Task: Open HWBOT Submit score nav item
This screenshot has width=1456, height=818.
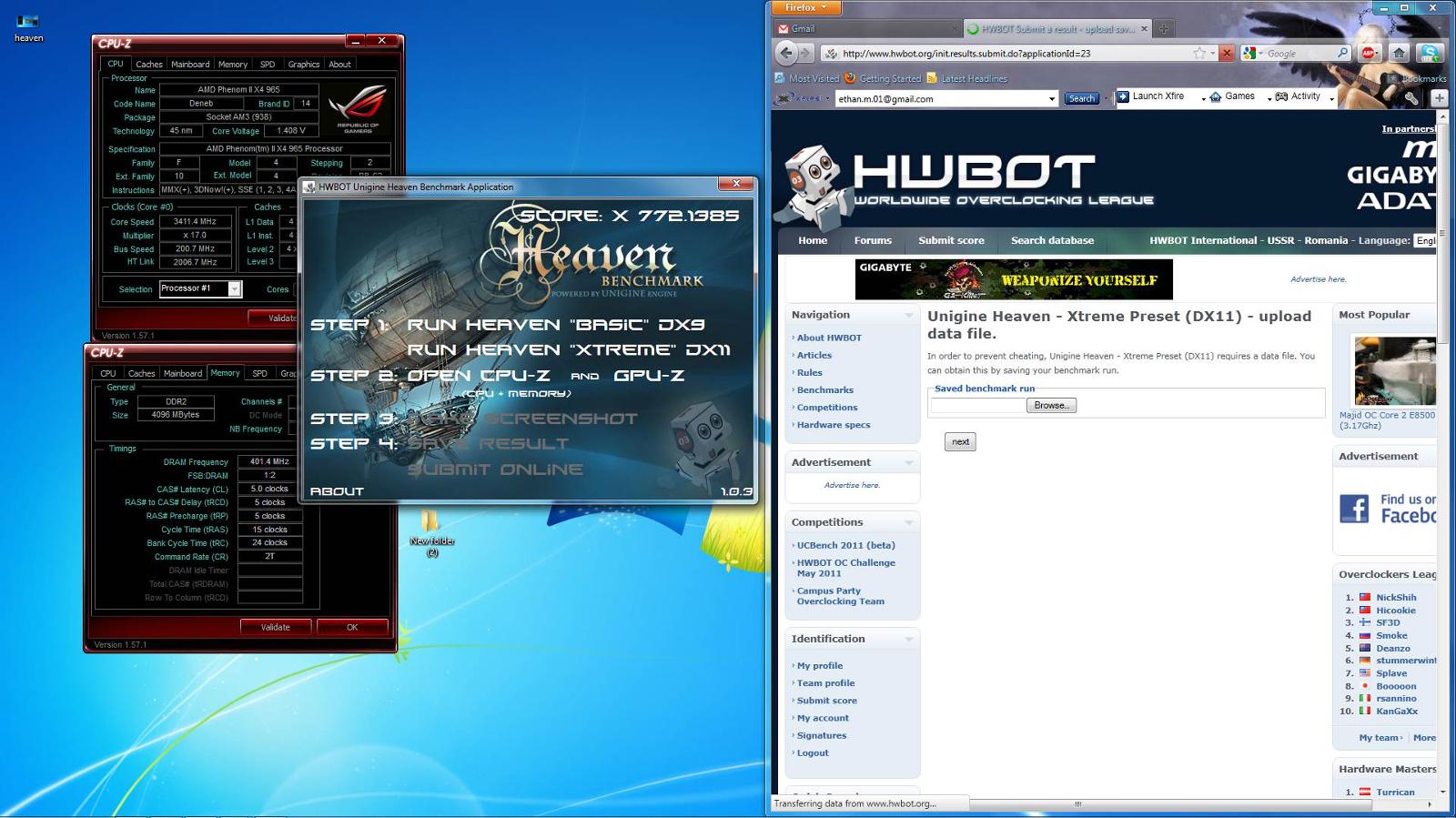Action: point(951,240)
